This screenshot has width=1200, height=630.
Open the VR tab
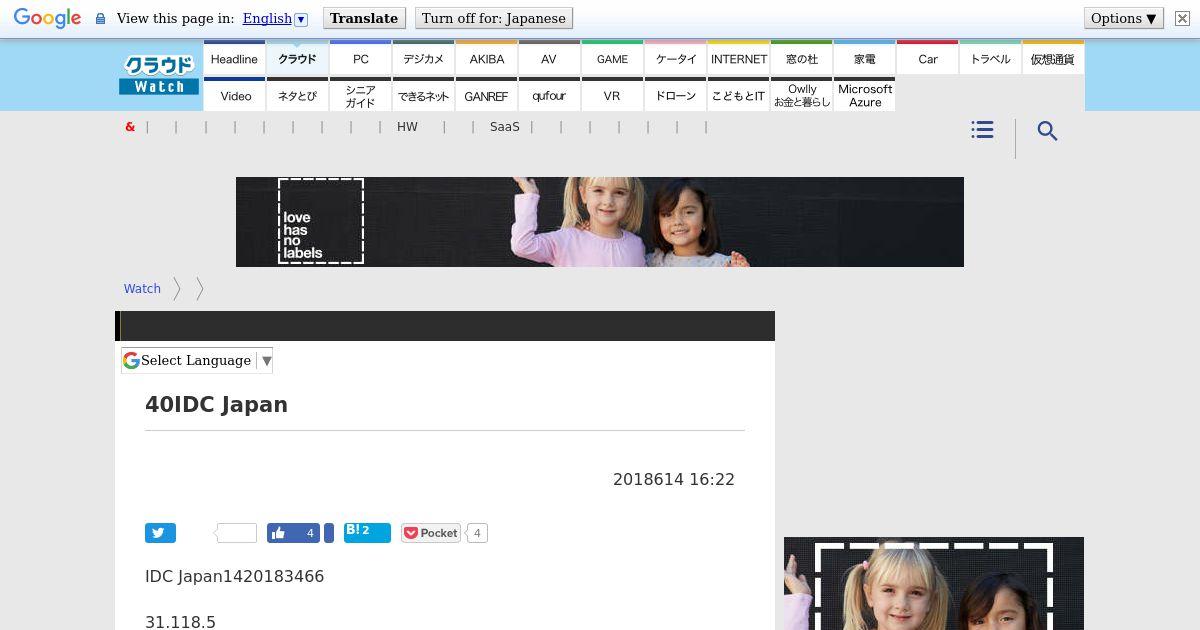(612, 95)
